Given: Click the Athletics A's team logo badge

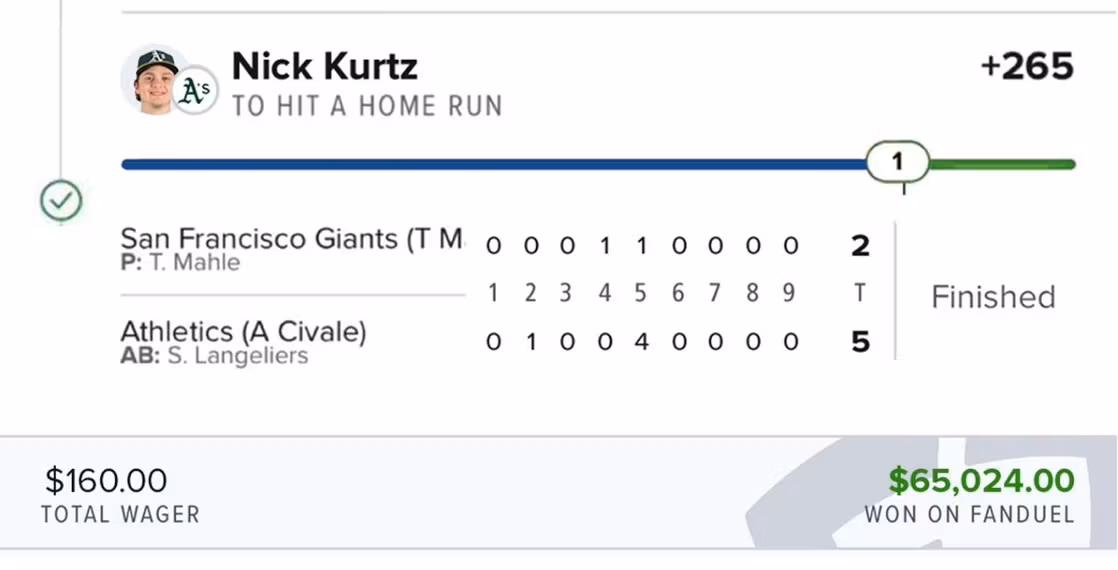Looking at the screenshot, I should point(195,91).
